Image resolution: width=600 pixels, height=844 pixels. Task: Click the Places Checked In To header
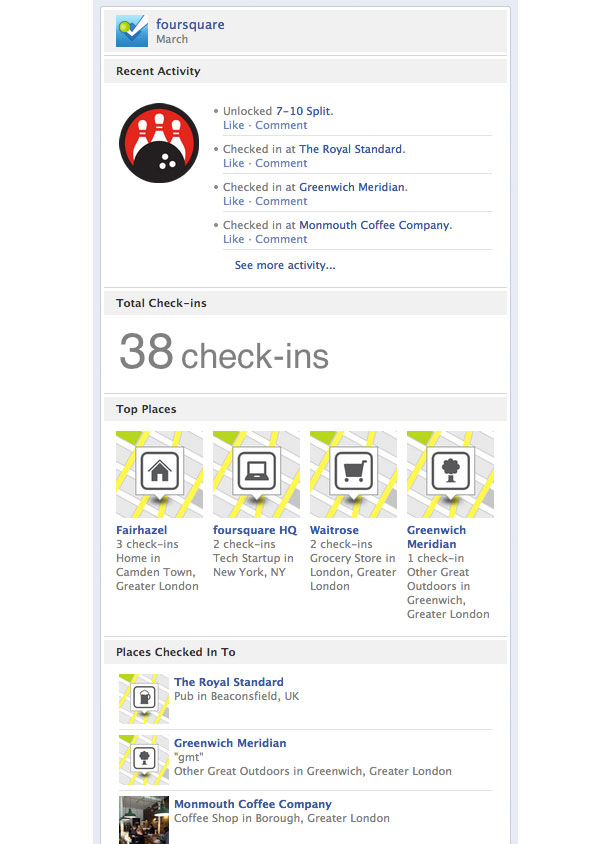tap(305, 652)
